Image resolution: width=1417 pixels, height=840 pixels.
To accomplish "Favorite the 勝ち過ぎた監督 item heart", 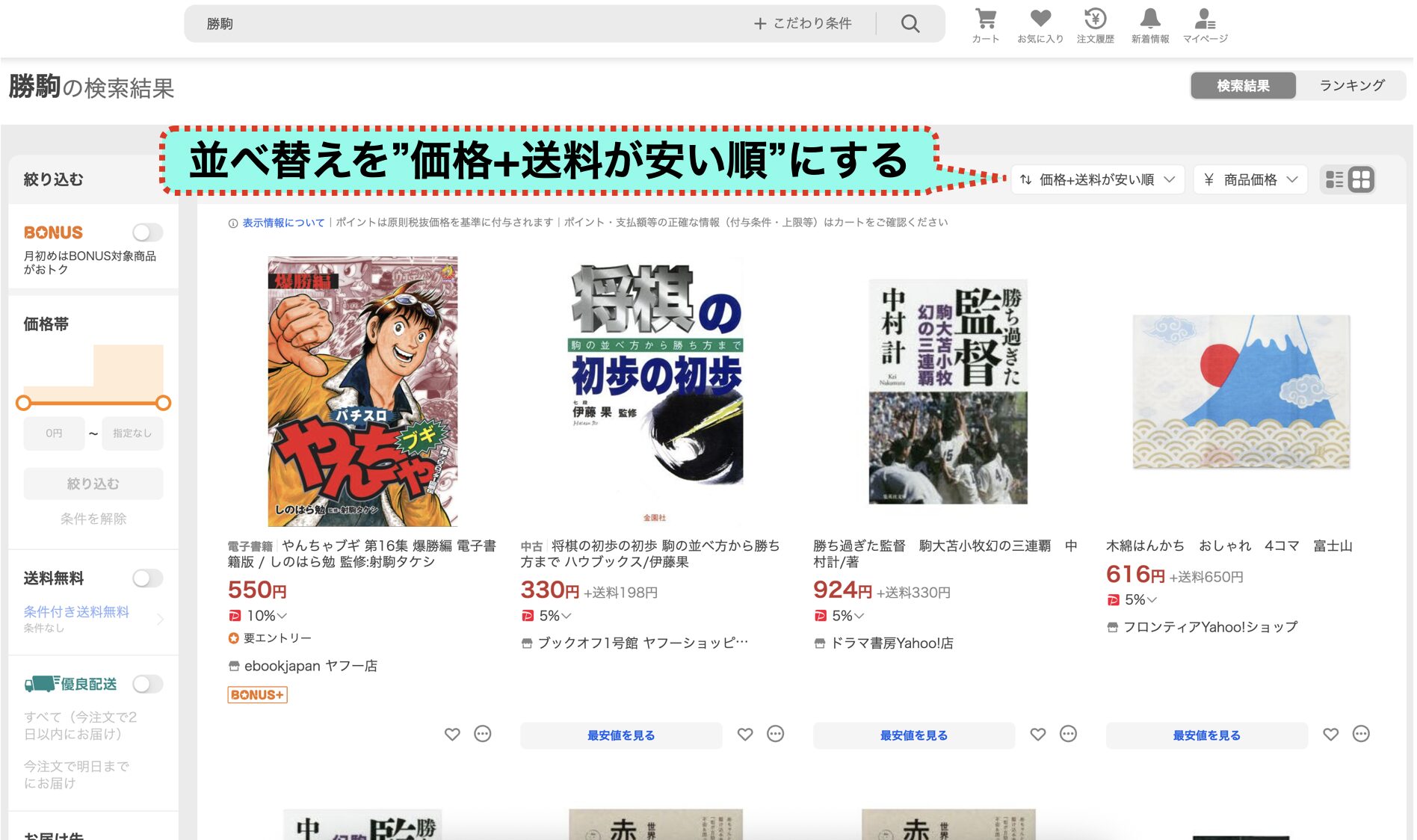I will click(1038, 735).
